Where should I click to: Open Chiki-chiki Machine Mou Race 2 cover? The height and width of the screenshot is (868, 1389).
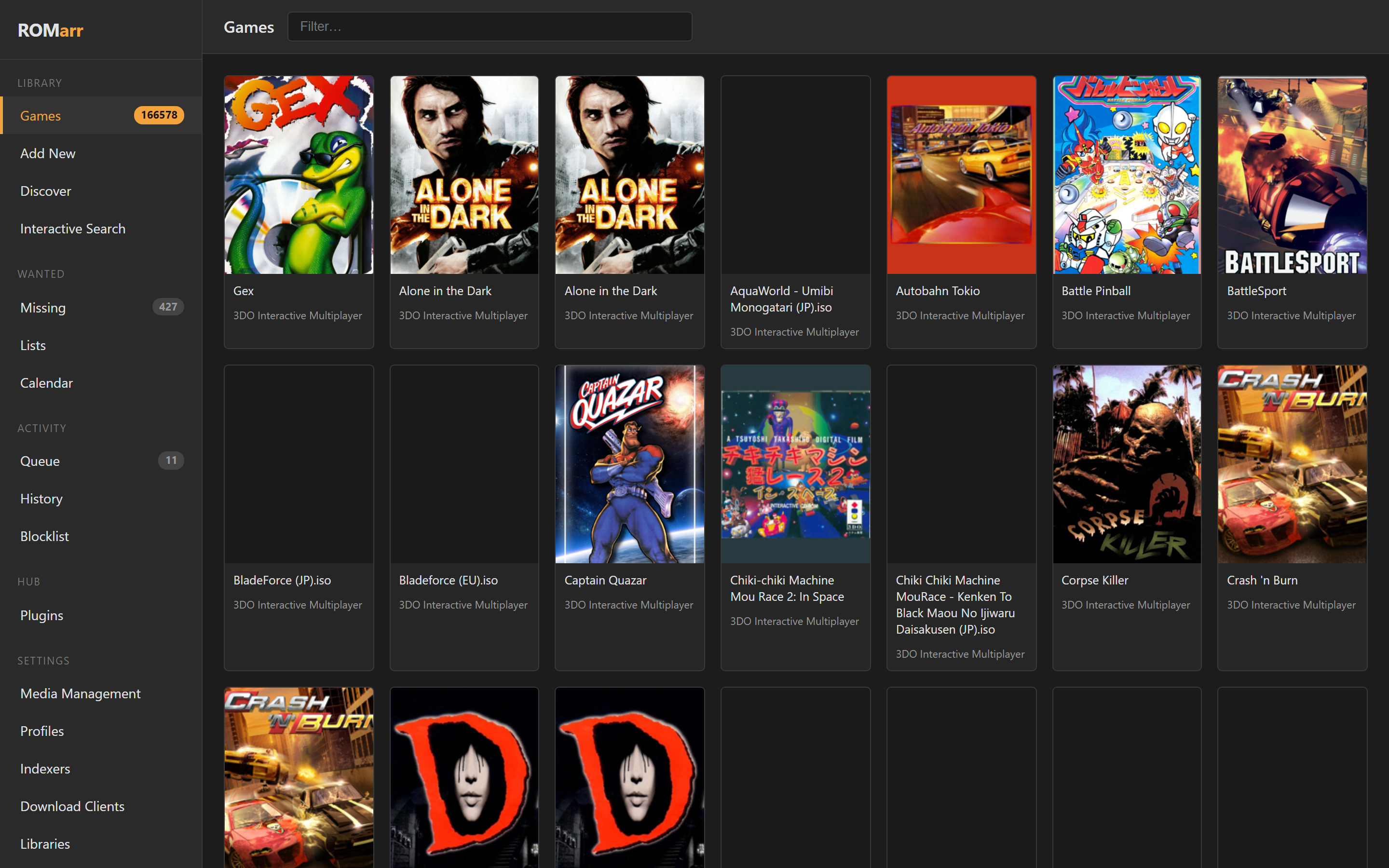pos(795,464)
